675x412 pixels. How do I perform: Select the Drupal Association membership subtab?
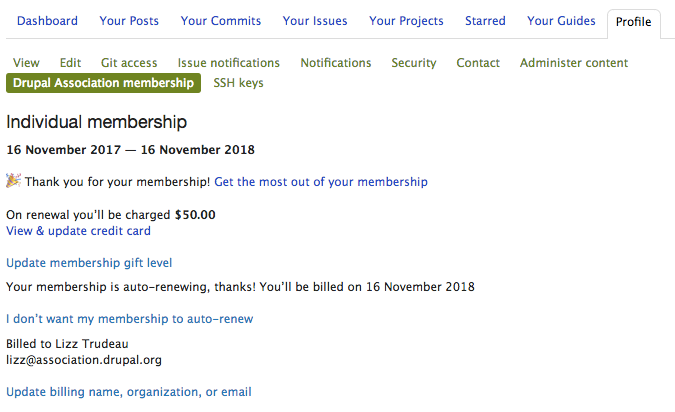pos(104,83)
